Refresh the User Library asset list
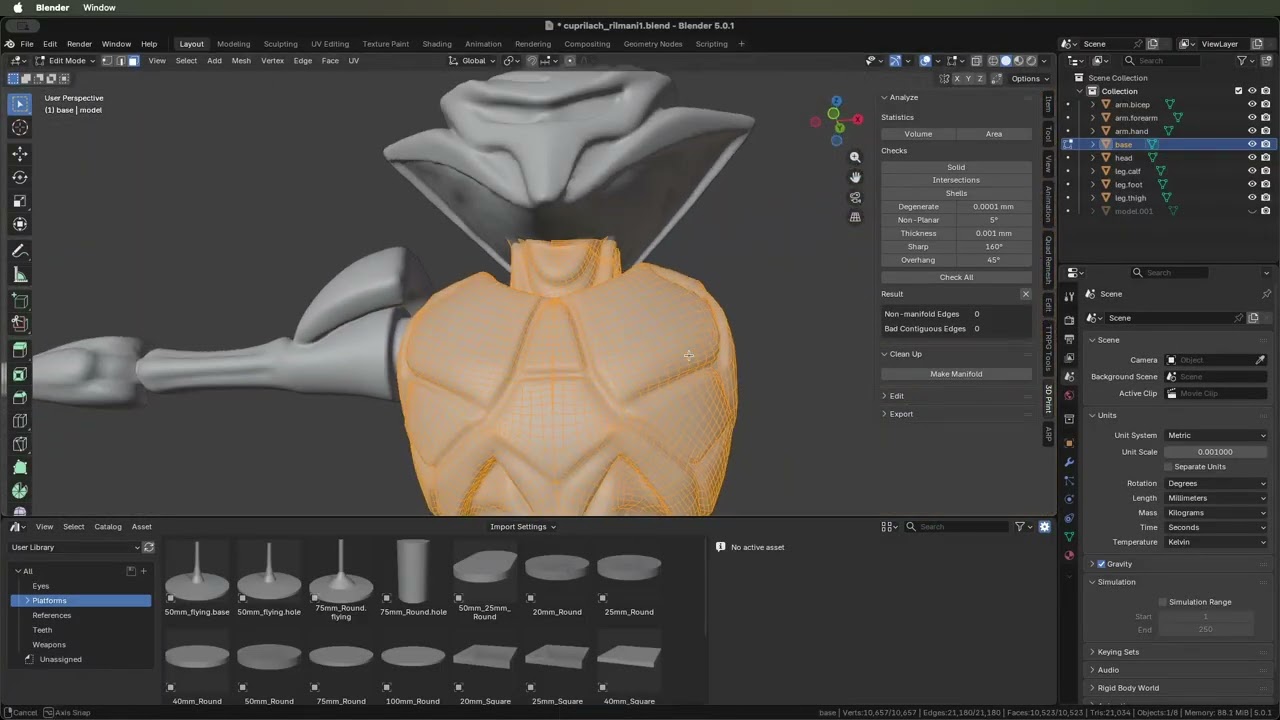The image size is (1280, 720). tap(149, 547)
